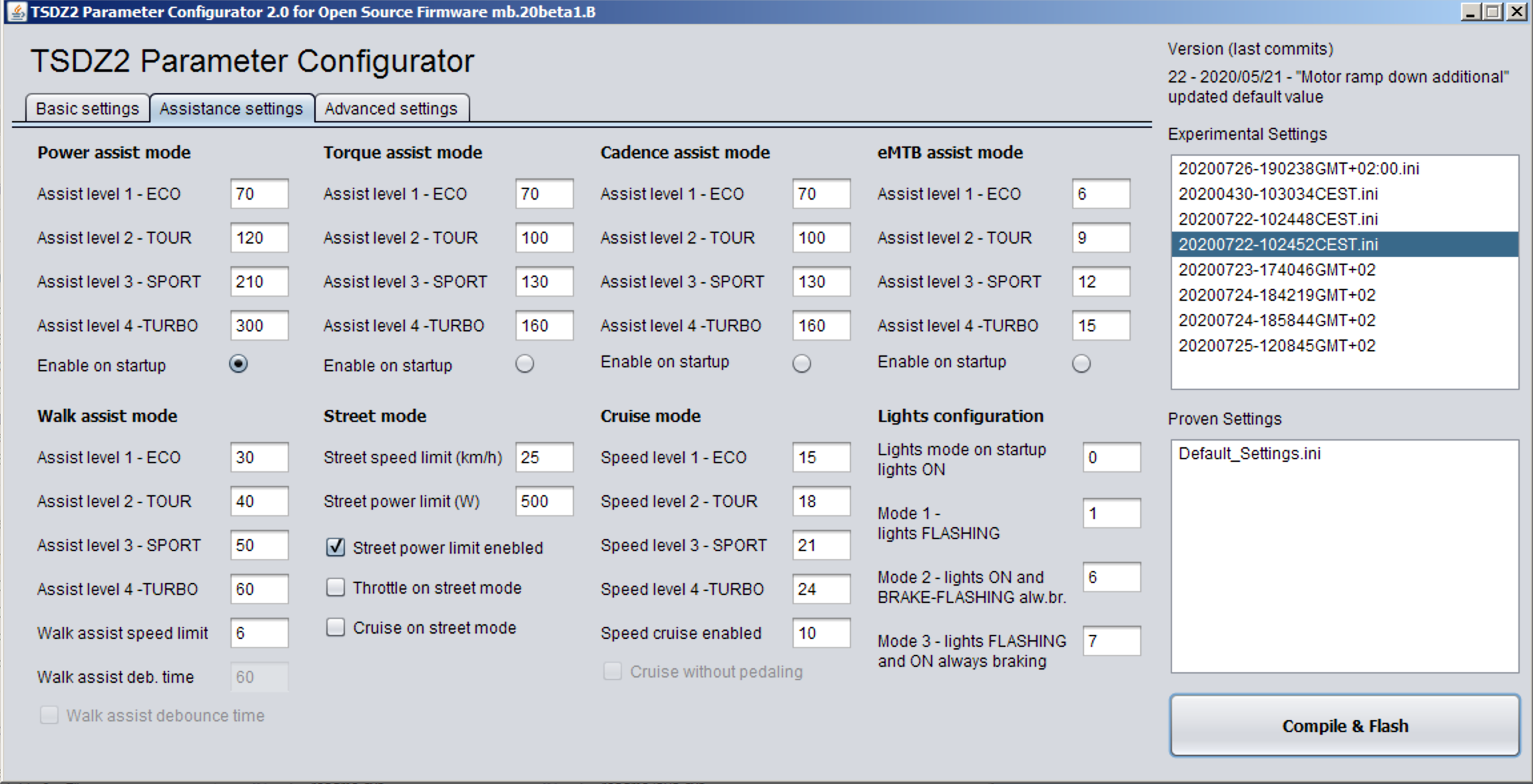Click Torque assist level 4 TURBO field
Screen dimensions: 1533x784
[x=545, y=325]
